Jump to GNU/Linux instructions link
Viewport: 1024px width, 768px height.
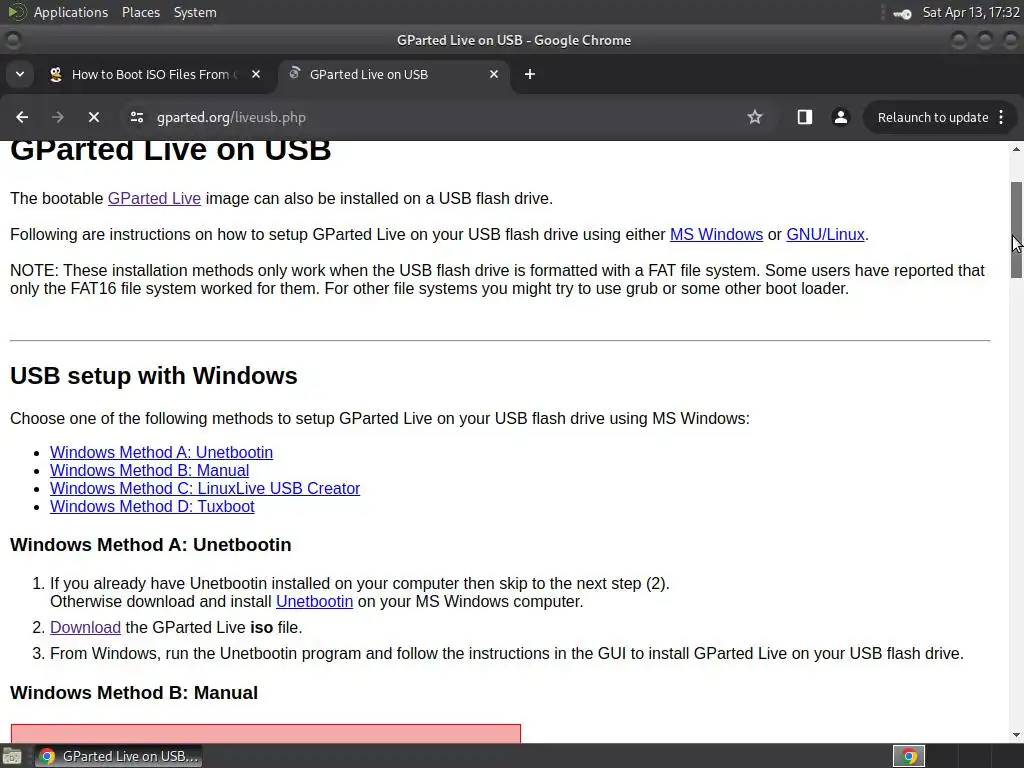(x=825, y=234)
